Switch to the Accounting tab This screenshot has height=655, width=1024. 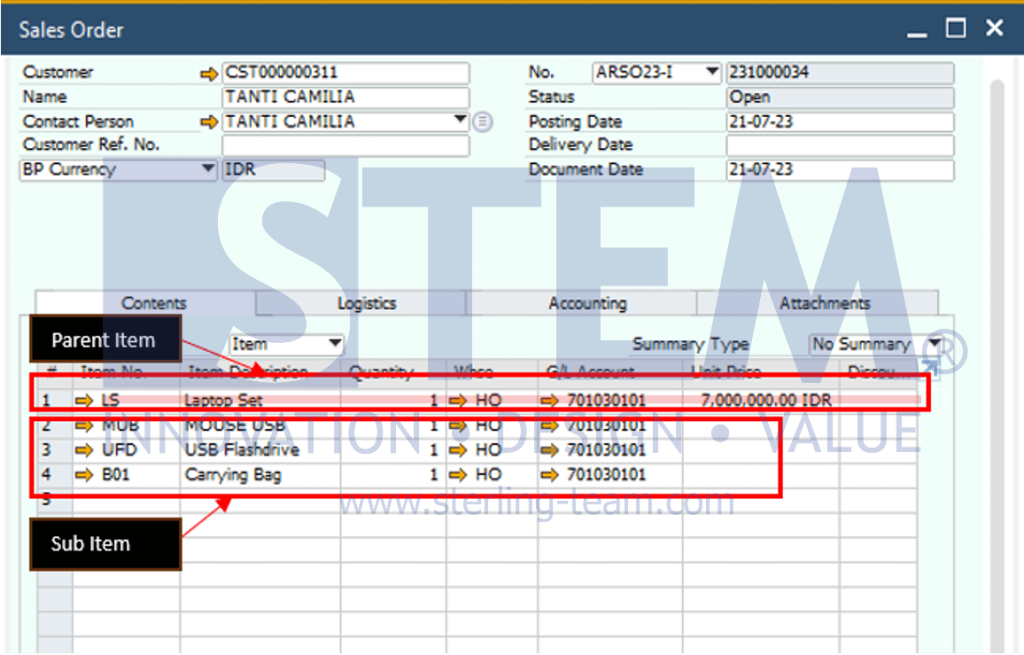[587, 303]
